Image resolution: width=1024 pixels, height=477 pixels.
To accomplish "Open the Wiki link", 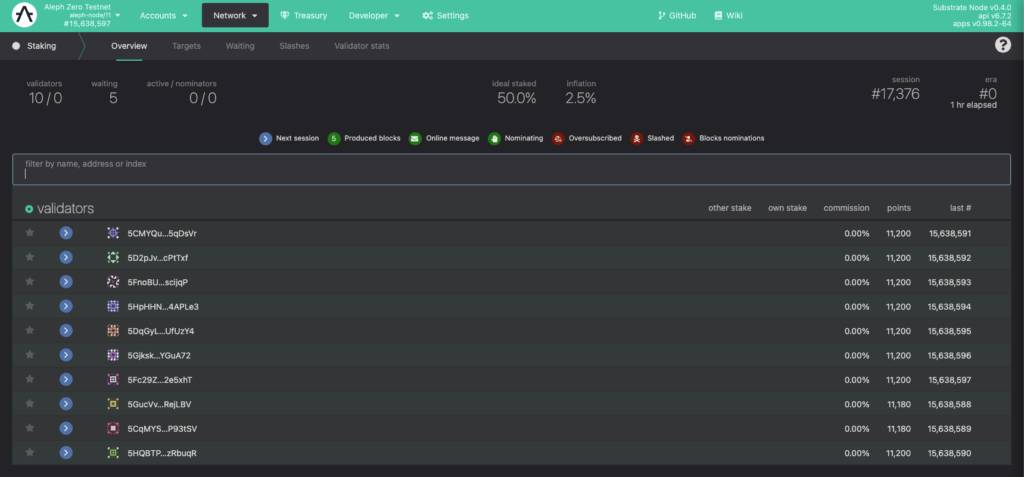I will point(728,15).
